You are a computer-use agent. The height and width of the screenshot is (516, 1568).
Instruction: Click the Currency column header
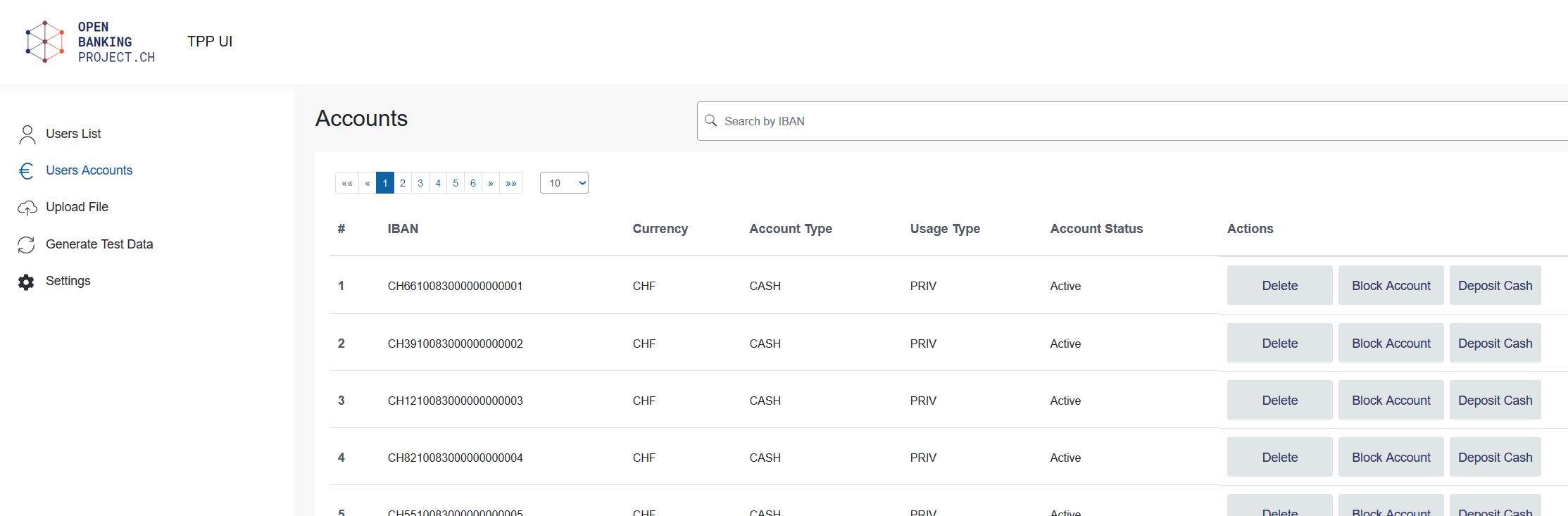tap(660, 229)
